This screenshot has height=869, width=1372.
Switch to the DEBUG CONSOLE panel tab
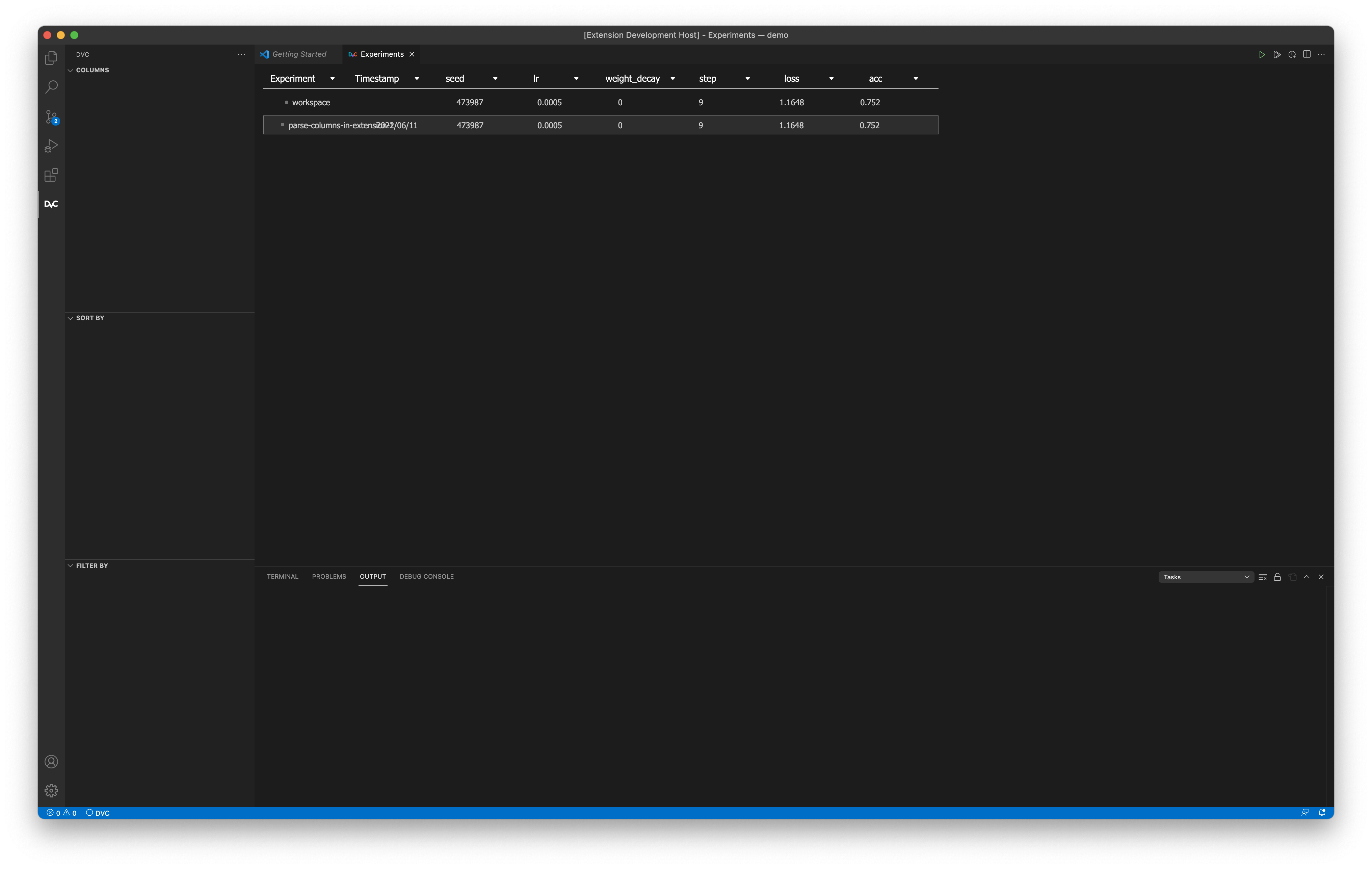pyautogui.click(x=426, y=577)
